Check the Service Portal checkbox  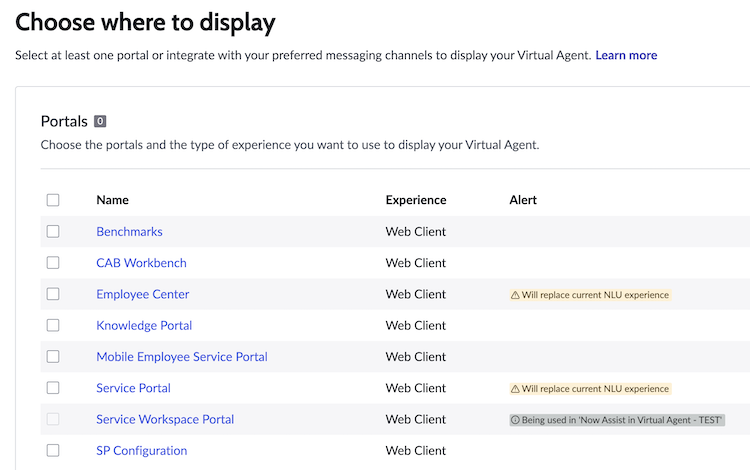53,387
